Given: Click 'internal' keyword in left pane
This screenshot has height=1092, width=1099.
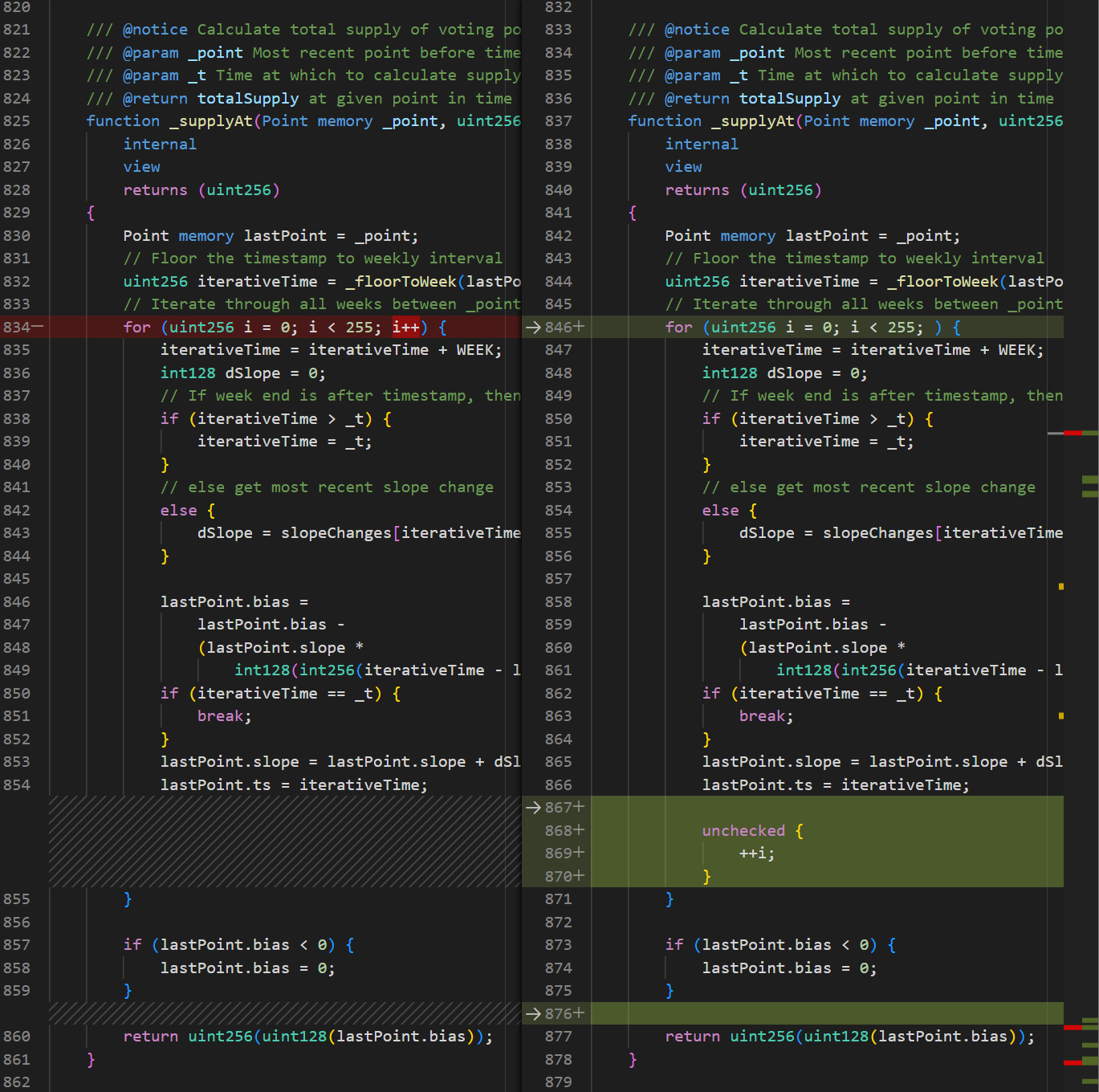Looking at the screenshot, I should pos(160,144).
